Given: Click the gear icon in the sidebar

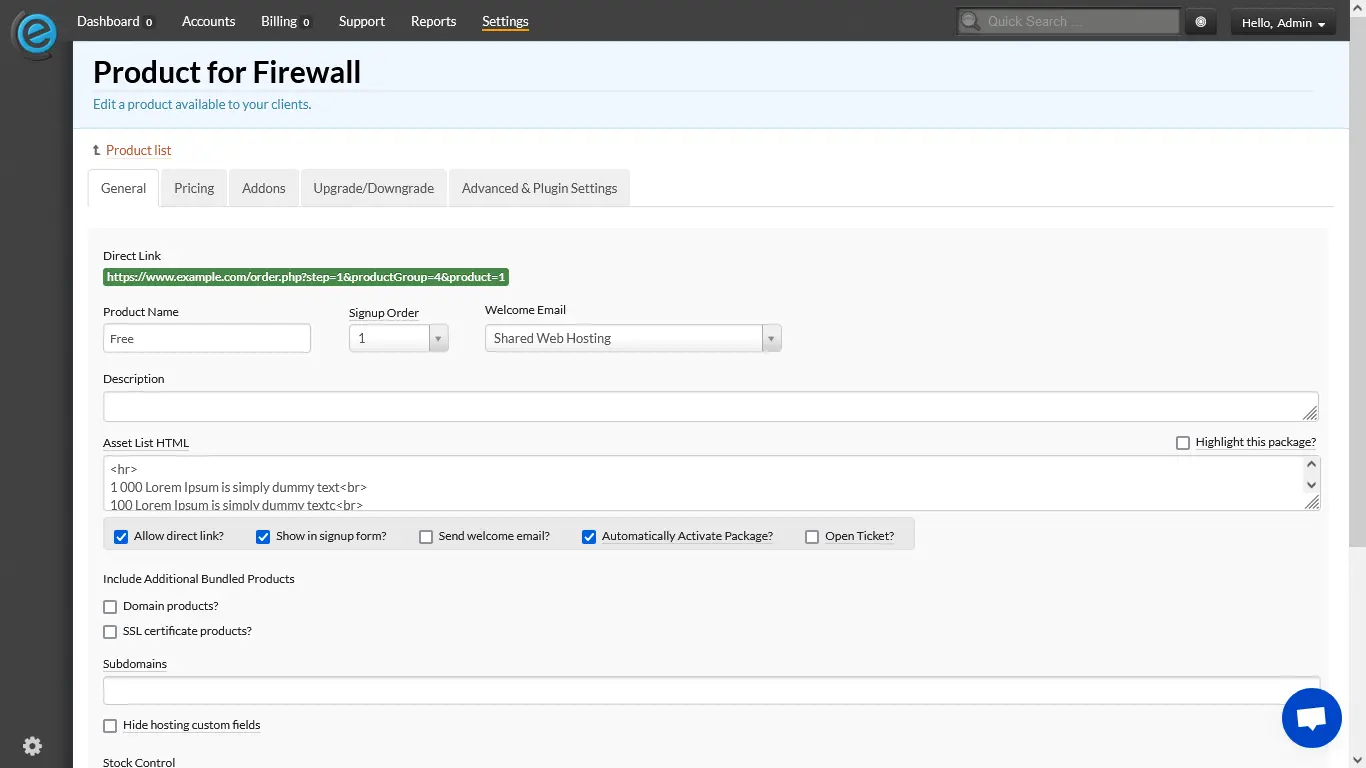Looking at the screenshot, I should tap(32, 745).
